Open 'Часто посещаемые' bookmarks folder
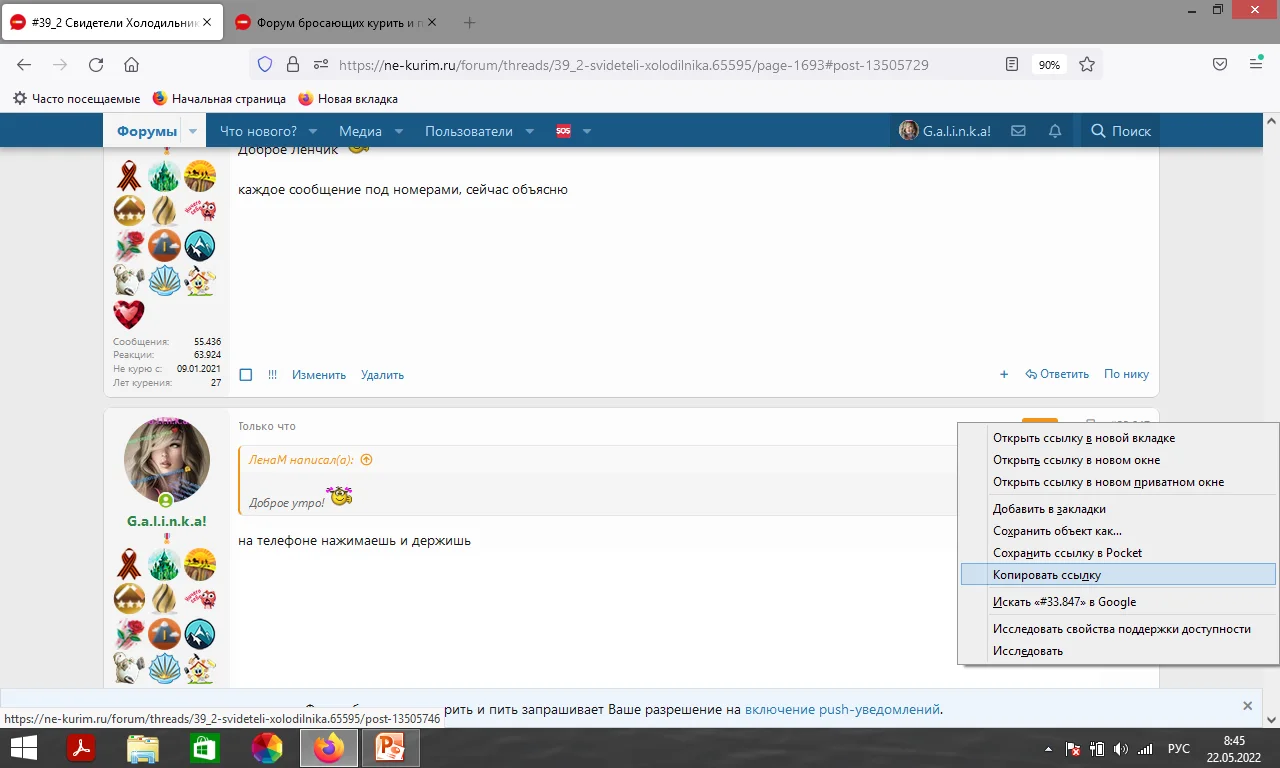 point(76,99)
